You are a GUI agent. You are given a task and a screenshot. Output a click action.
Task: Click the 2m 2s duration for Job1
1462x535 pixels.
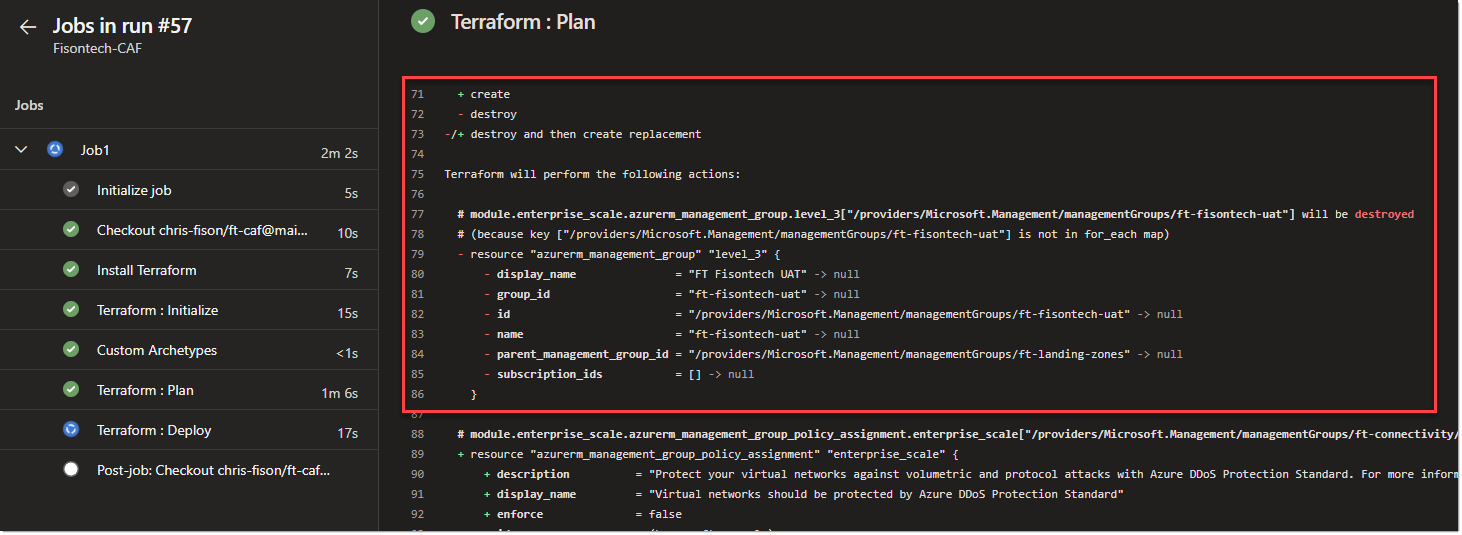click(340, 153)
